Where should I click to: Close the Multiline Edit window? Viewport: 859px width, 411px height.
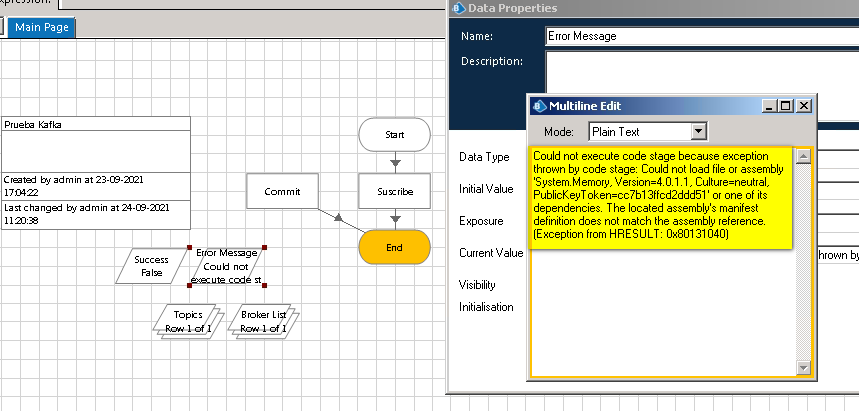pos(804,106)
